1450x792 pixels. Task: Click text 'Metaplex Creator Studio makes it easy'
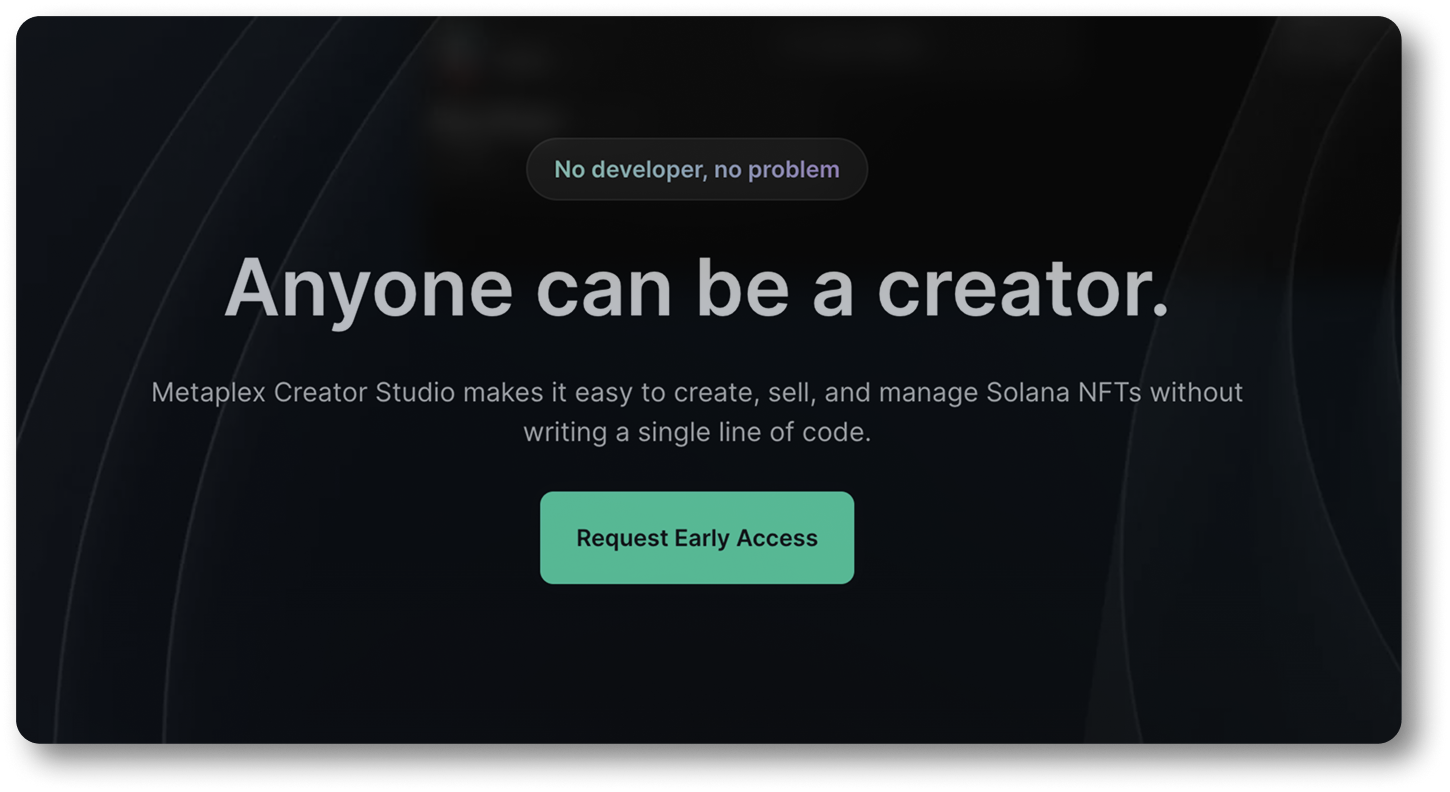393,392
